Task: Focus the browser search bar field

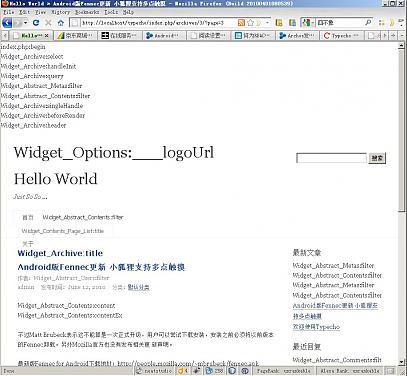Action: click(340, 23)
